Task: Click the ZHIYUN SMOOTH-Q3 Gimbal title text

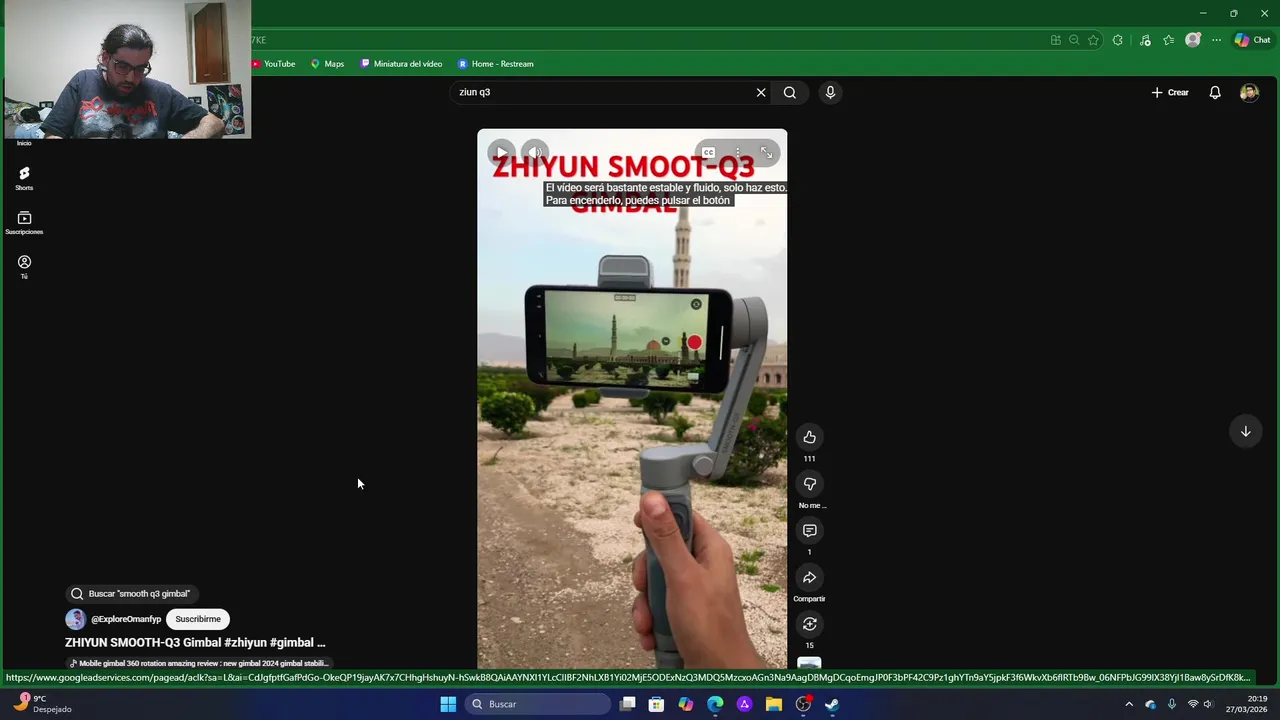Action: click(x=195, y=643)
